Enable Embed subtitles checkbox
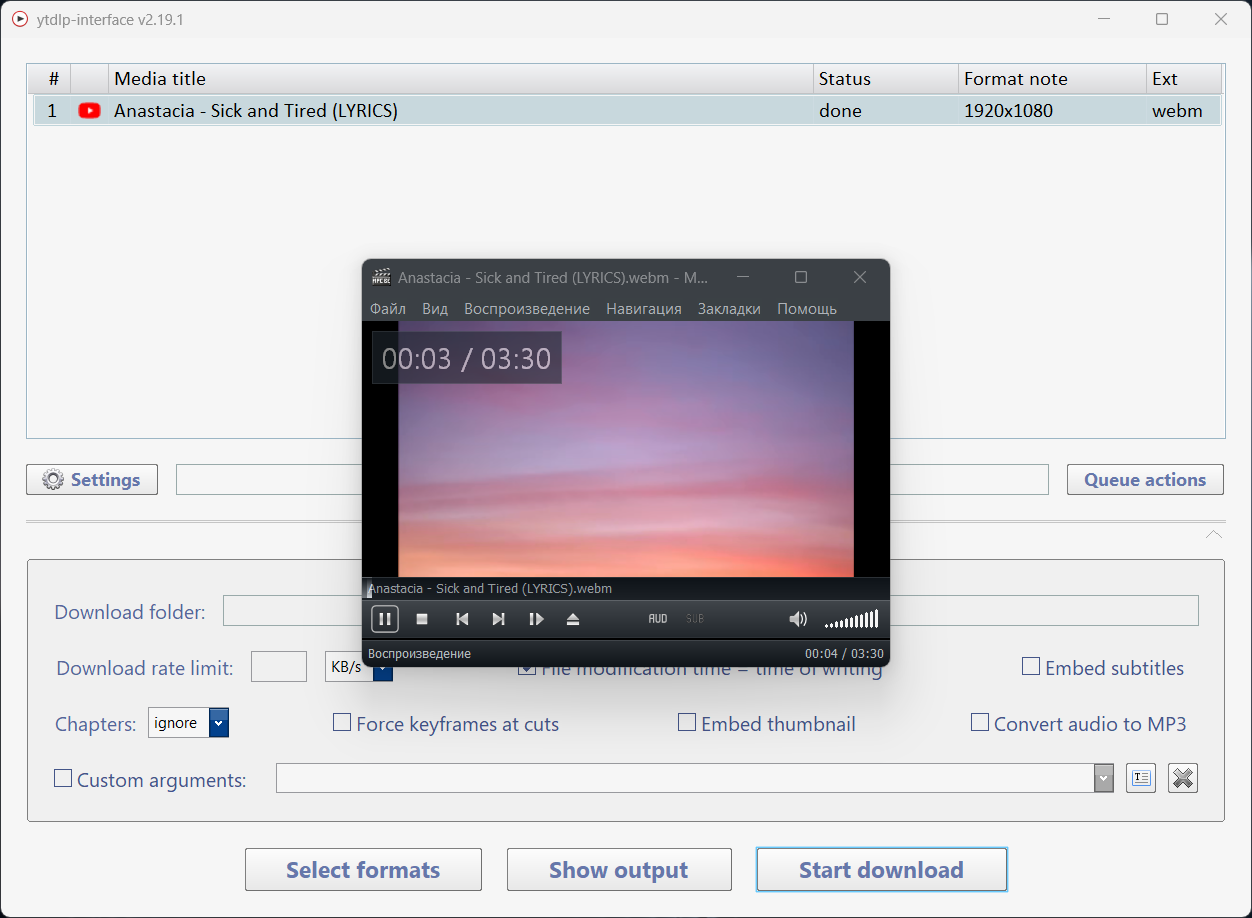The height and width of the screenshot is (918, 1252). click(x=1031, y=666)
